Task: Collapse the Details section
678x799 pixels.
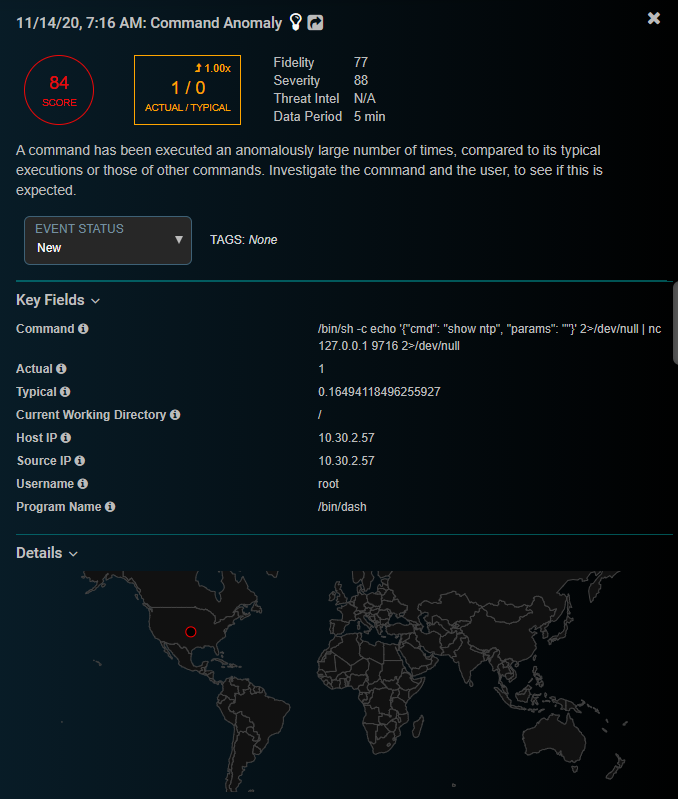Action: coord(47,553)
